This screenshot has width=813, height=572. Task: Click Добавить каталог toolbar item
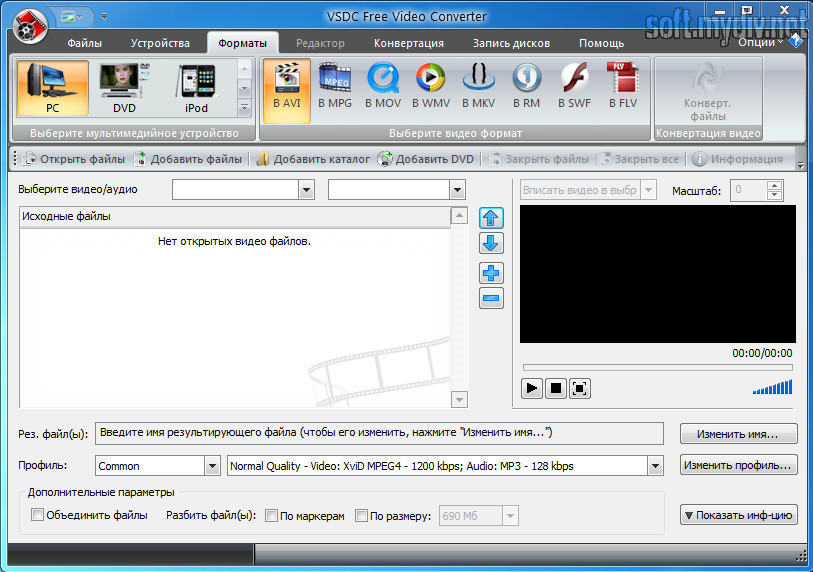313,159
